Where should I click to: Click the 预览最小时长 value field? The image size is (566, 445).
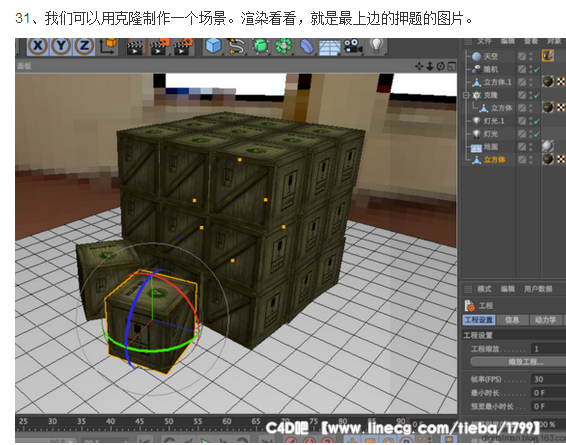(x=548, y=406)
